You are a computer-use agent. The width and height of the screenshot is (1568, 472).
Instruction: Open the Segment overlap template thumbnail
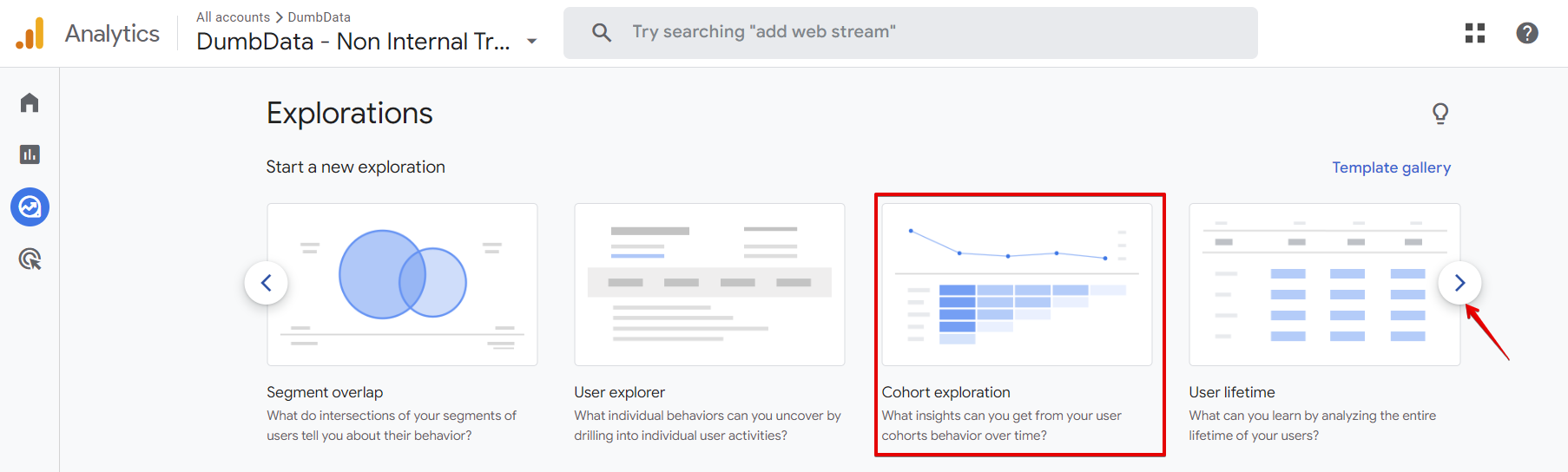[x=402, y=285]
